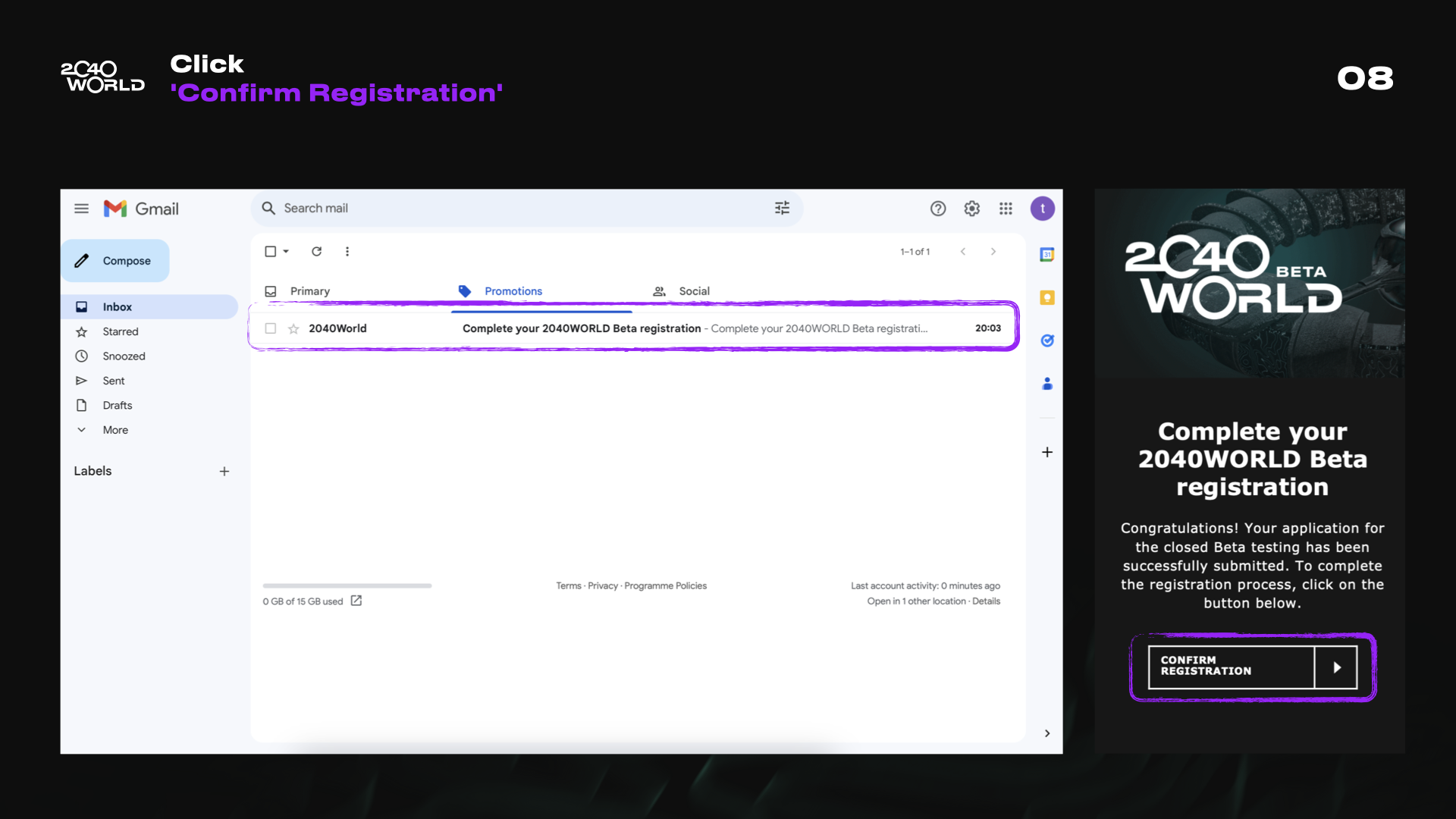Click the Refresh mail icon
This screenshot has width=1456, height=819.
coord(316,252)
